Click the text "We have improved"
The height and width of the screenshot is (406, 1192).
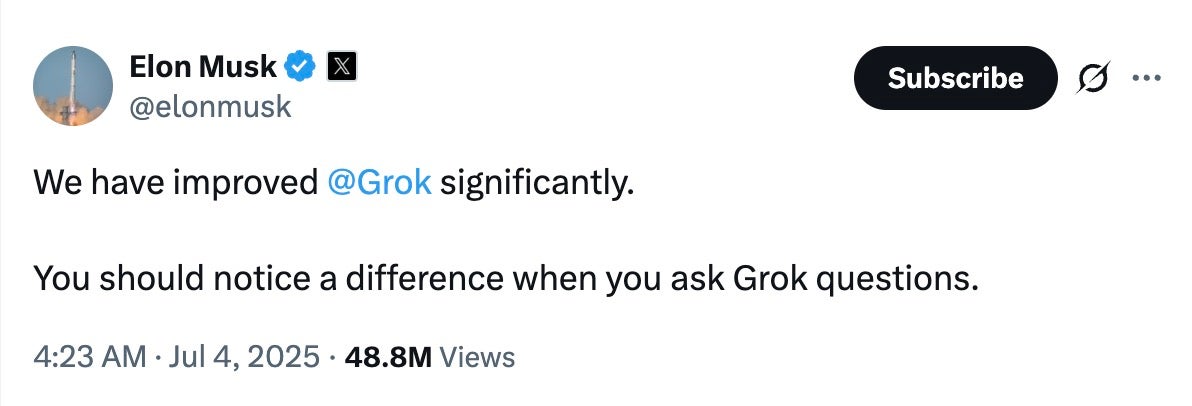(176, 183)
